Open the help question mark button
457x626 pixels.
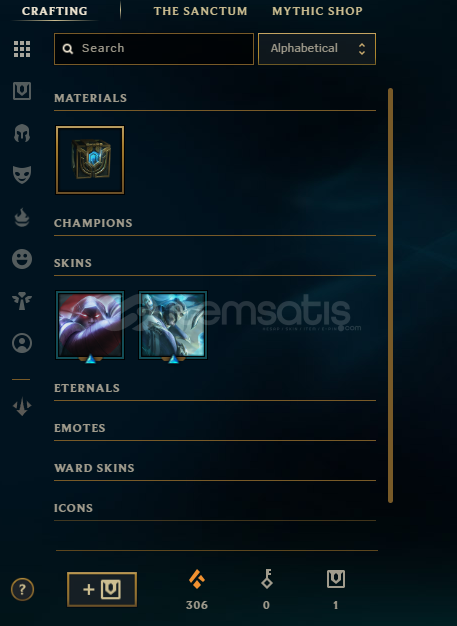tap(22, 589)
